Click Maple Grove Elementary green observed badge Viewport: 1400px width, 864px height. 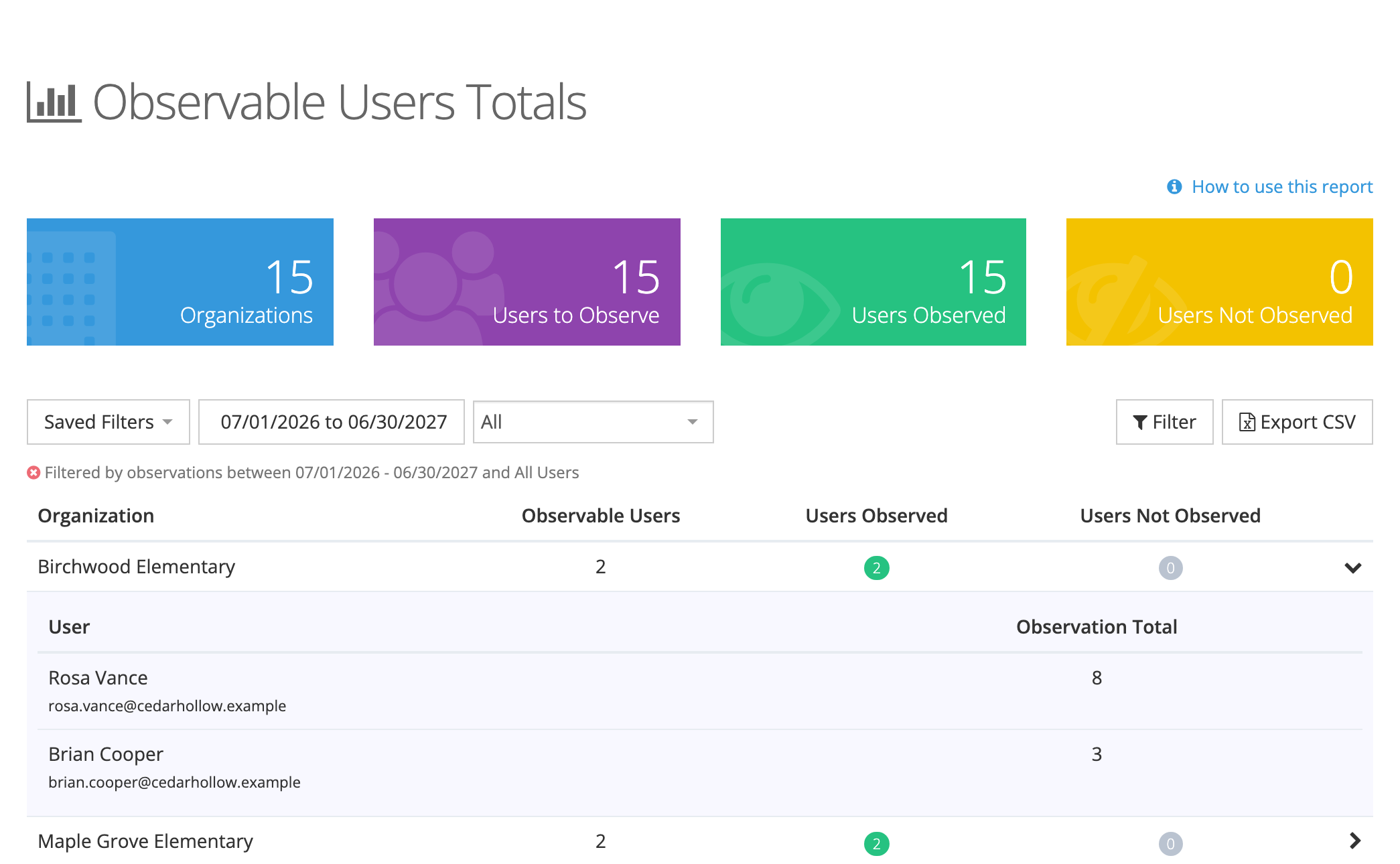pyautogui.click(x=876, y=844)
